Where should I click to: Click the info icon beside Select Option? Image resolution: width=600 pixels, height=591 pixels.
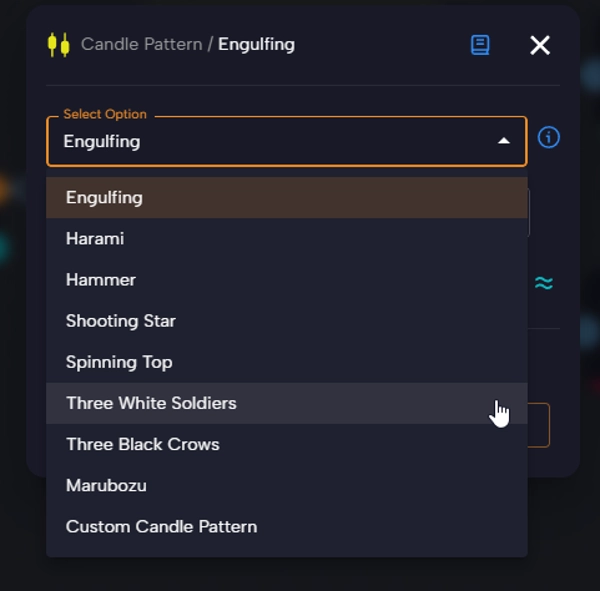pyautogui.click(x=548, y=137)
